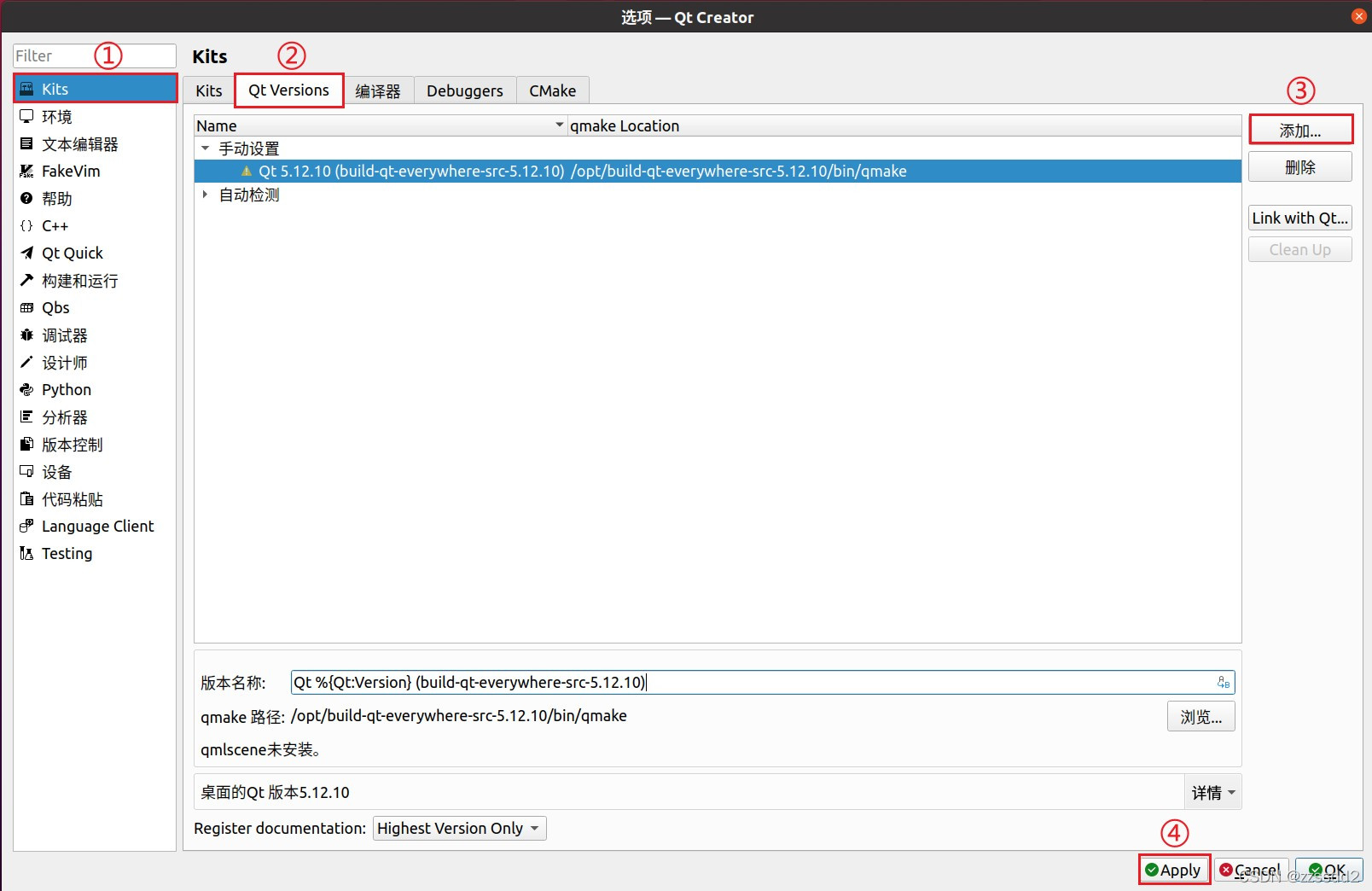Viewport: 1372px width, 891px height.
Task: Open the 帮助 category icon
Action: pyautogui.click(x=26, y=198)
